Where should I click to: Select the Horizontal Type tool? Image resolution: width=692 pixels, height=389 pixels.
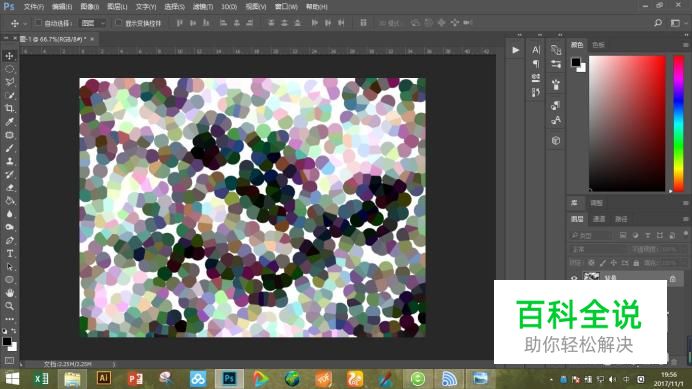[9, 253]
